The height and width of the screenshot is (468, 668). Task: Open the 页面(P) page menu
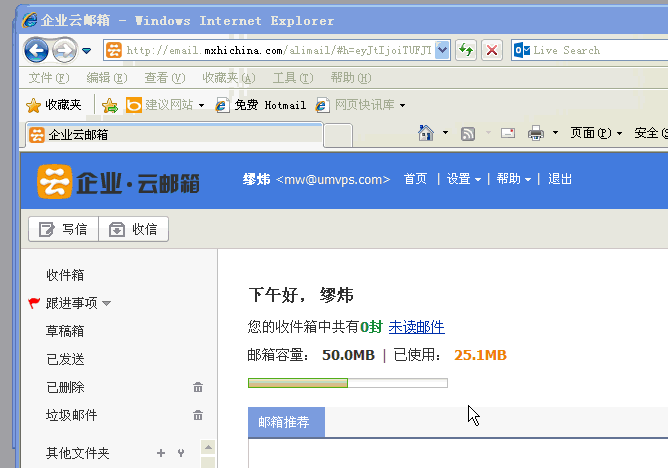pyautogui.click(x=596, y=133)
